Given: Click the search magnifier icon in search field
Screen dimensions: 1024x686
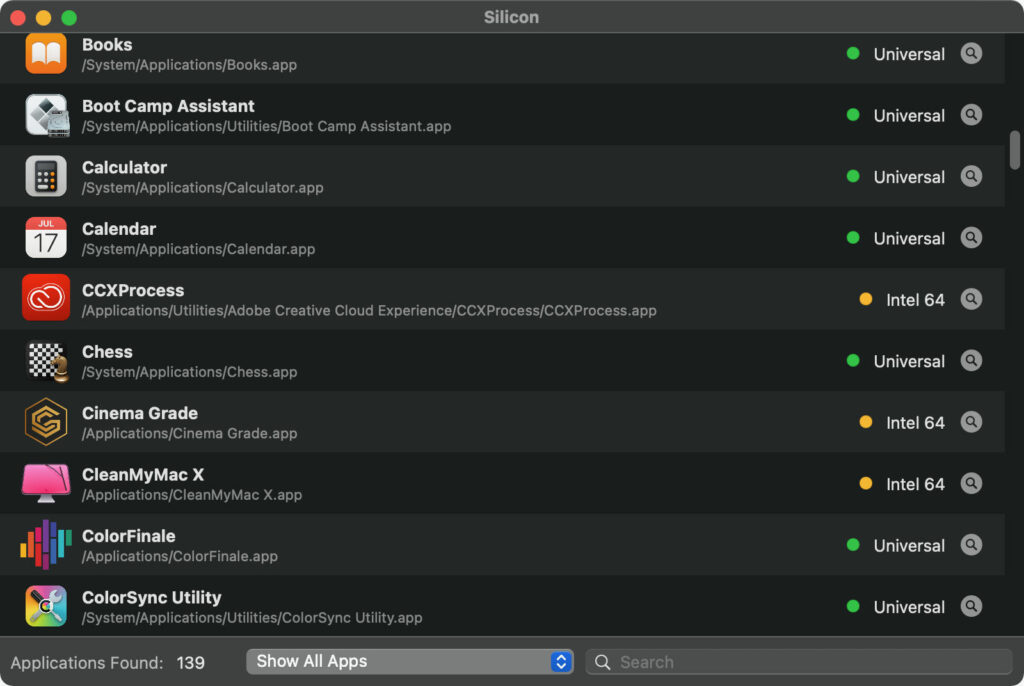Looking at the screenshot, I should (602, 662).
